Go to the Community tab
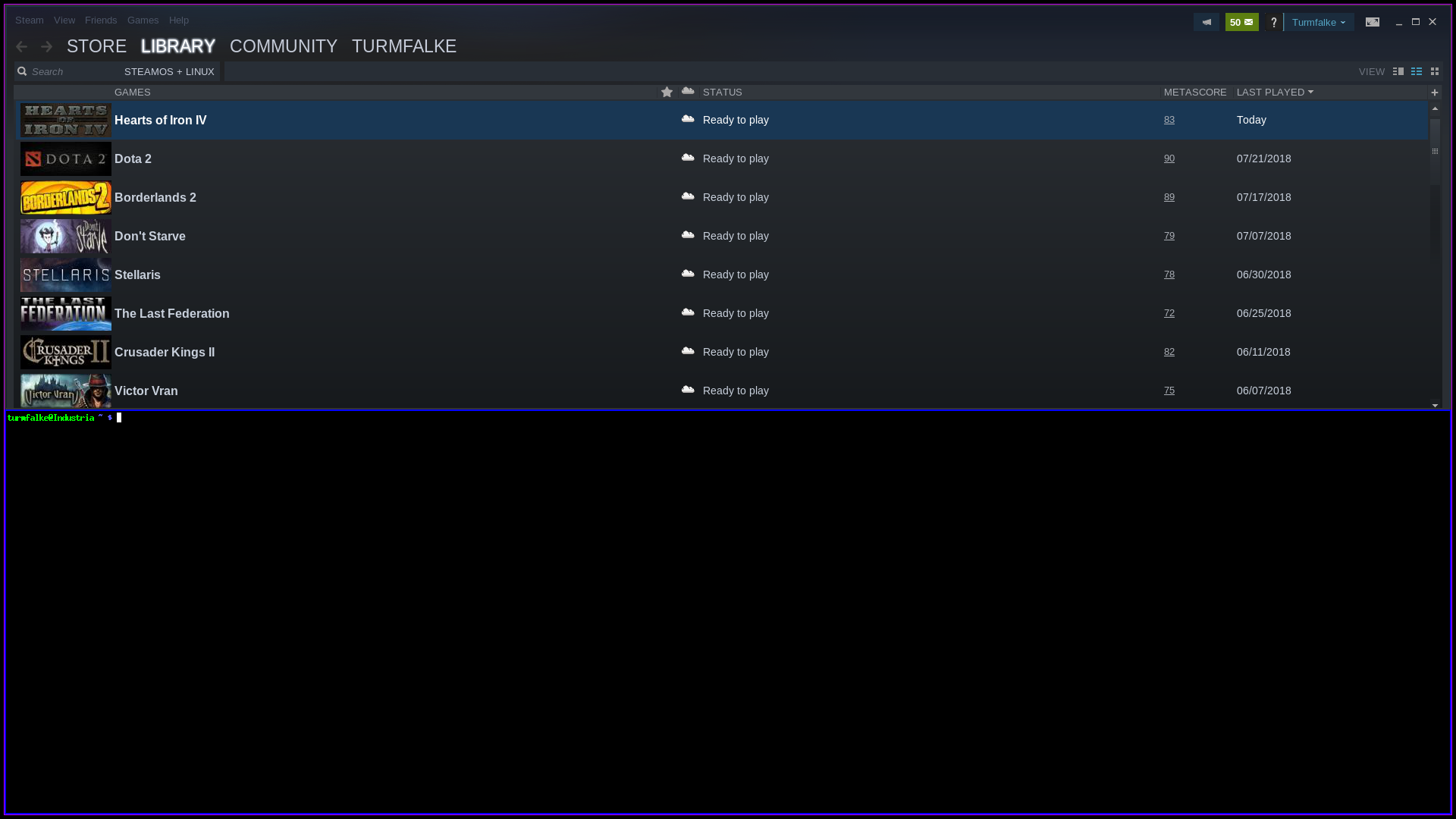 click(284, 46)
